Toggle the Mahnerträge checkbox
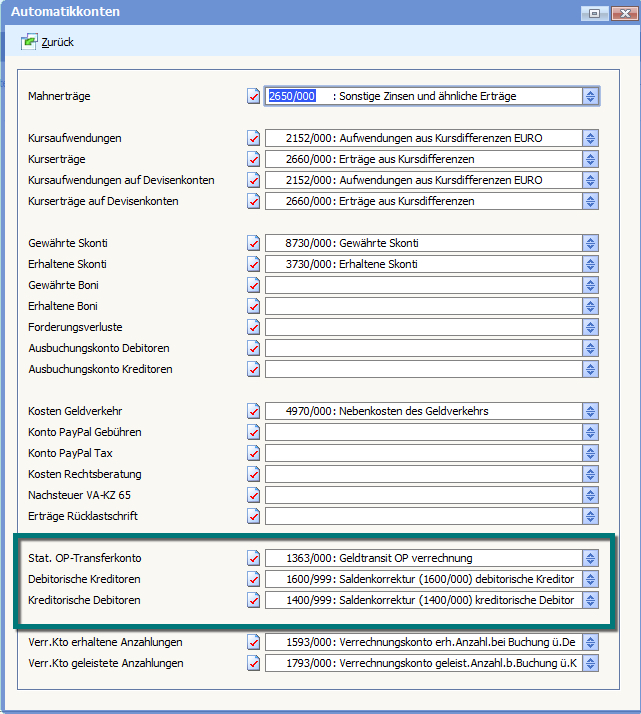The height and width of the screenshot is (714, 641). [253, 97]
